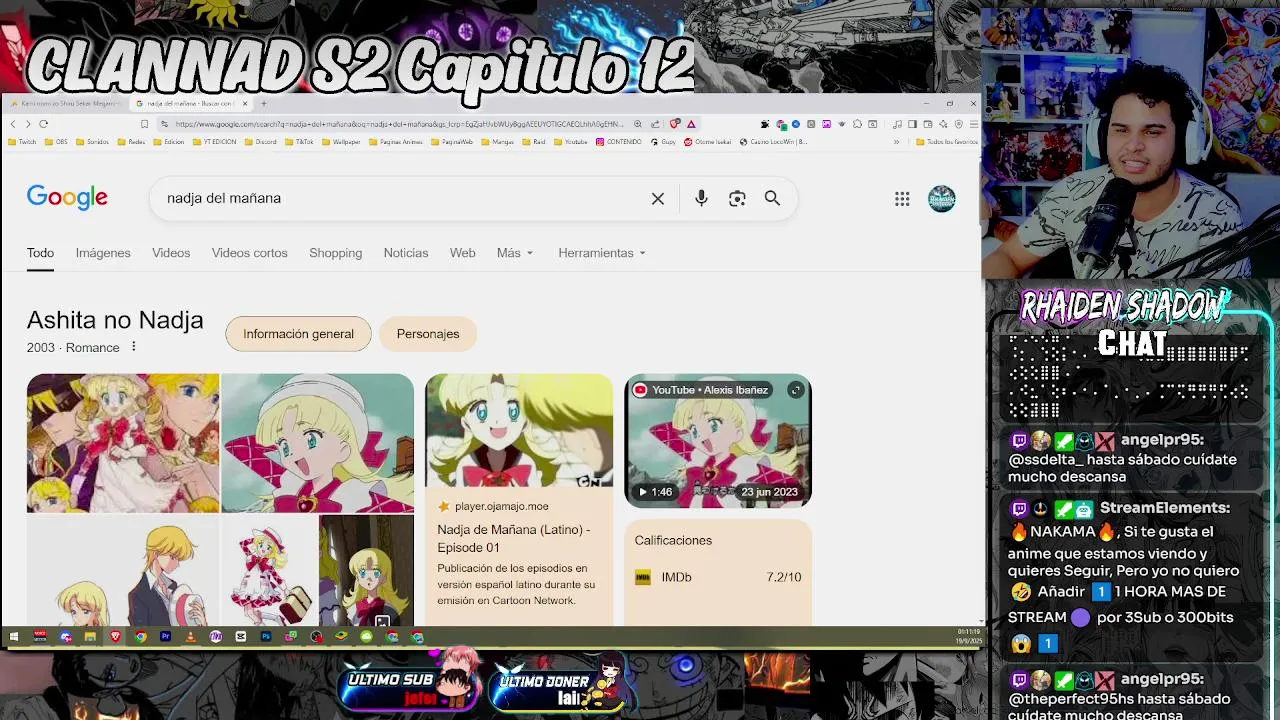Reload the current page
This screenshot has height=720, width=1280.
pyautogui.click(x=43, y=124)
